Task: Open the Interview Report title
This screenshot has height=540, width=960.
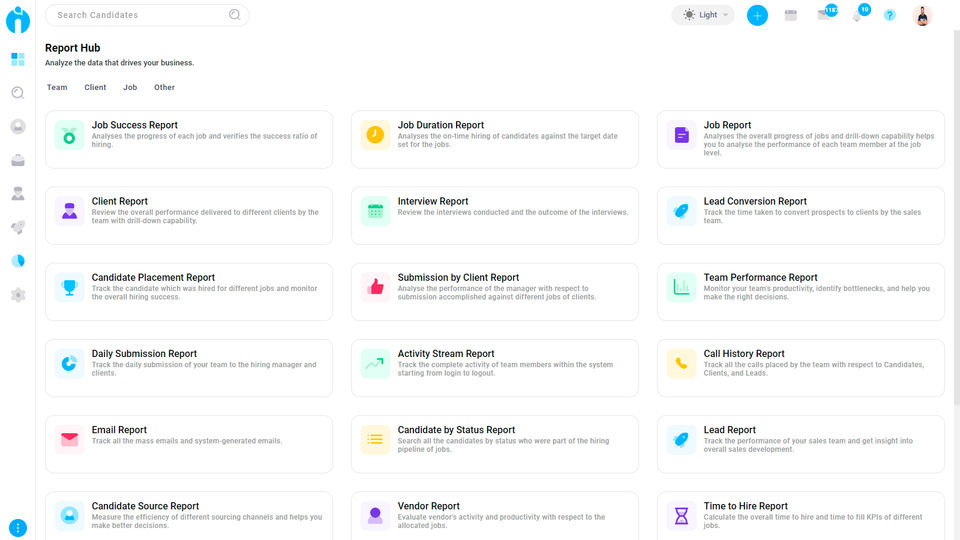Action: pos(433,201)
